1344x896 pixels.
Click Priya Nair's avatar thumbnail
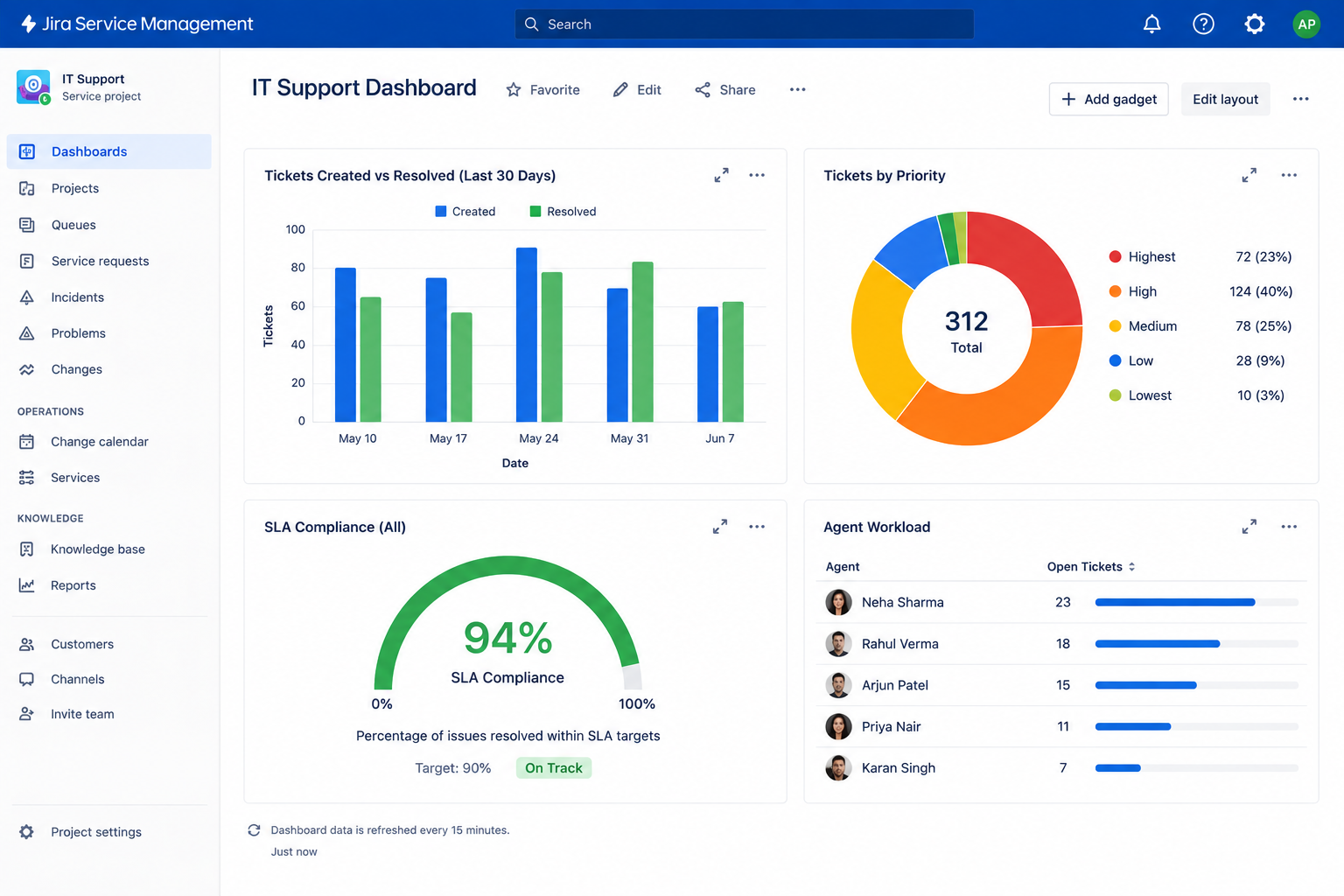pyautogui.click(x=838, y=726)
